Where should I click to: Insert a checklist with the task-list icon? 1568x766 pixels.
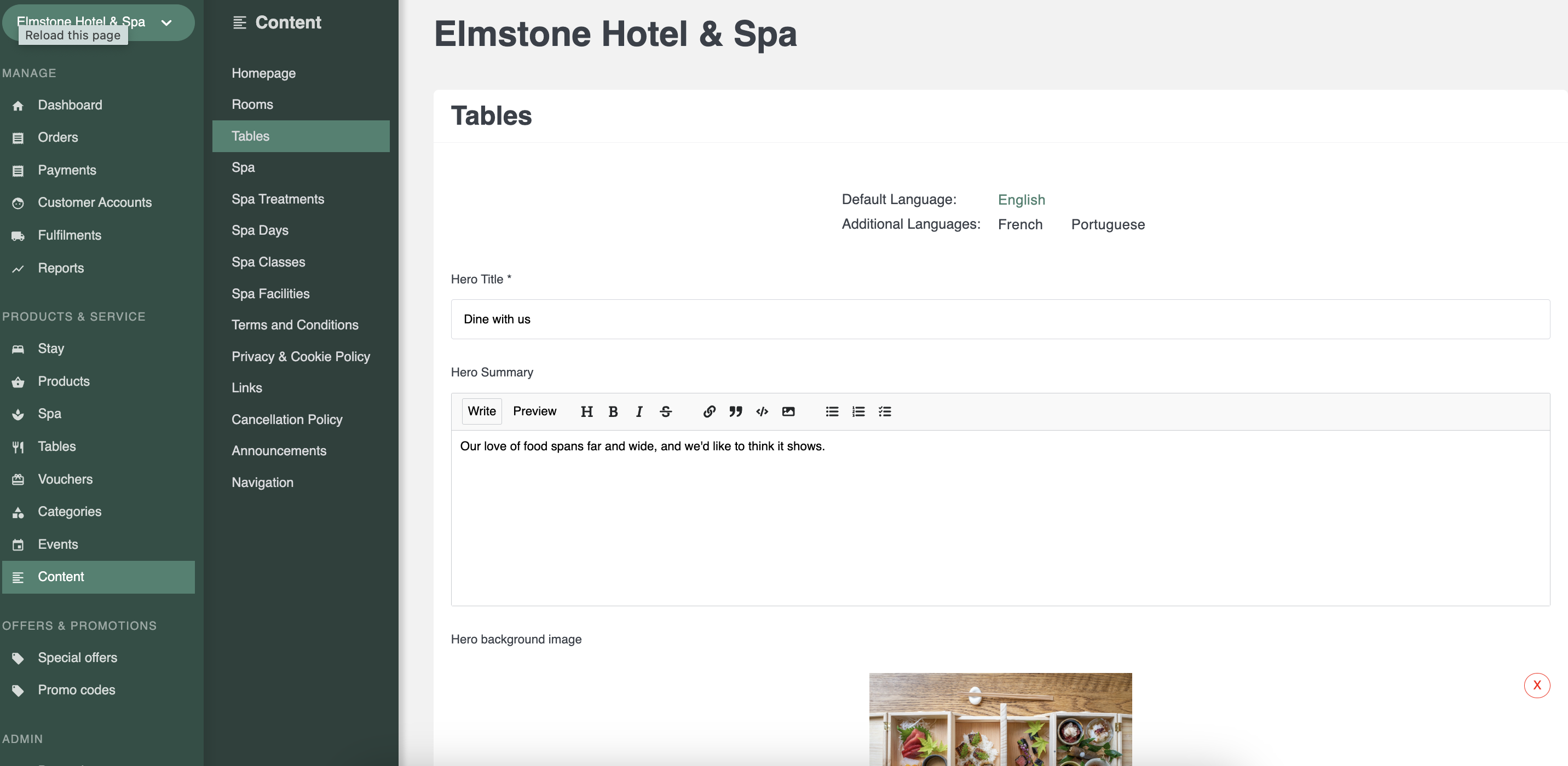[x=884, y=412]
